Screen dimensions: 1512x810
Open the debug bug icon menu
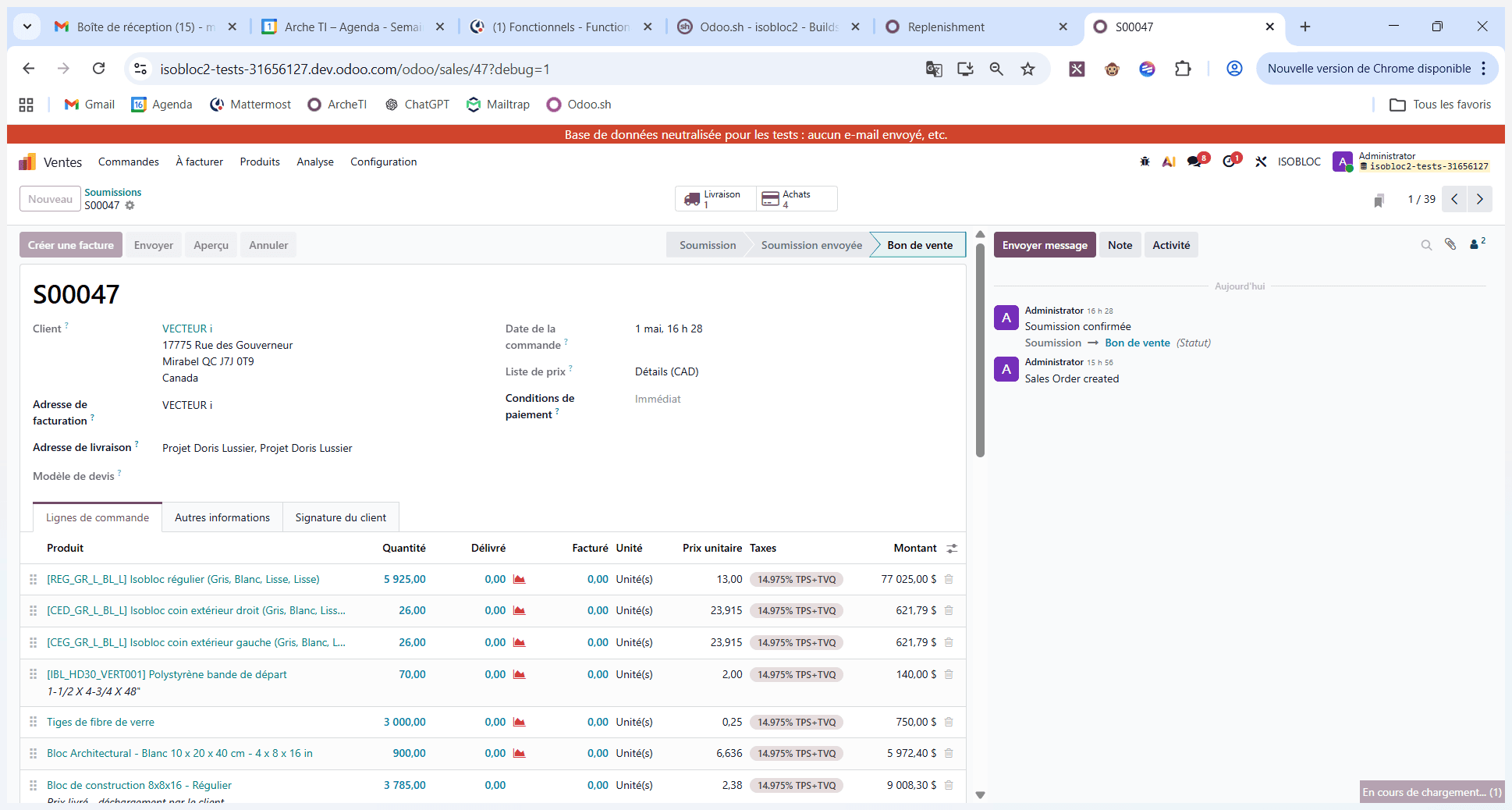[x=1145, y=162]
